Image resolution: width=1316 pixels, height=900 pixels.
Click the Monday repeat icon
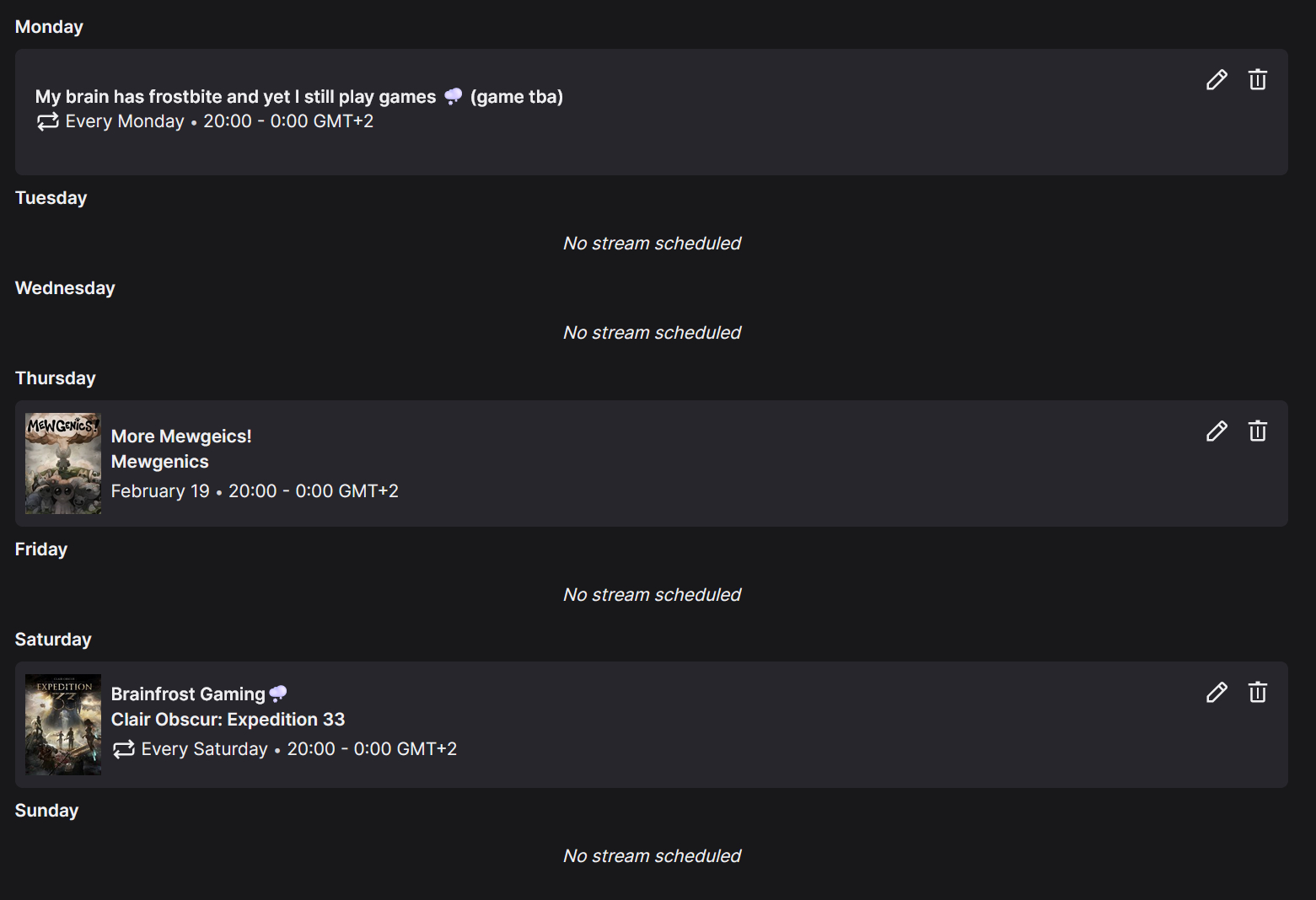(48, 121)
